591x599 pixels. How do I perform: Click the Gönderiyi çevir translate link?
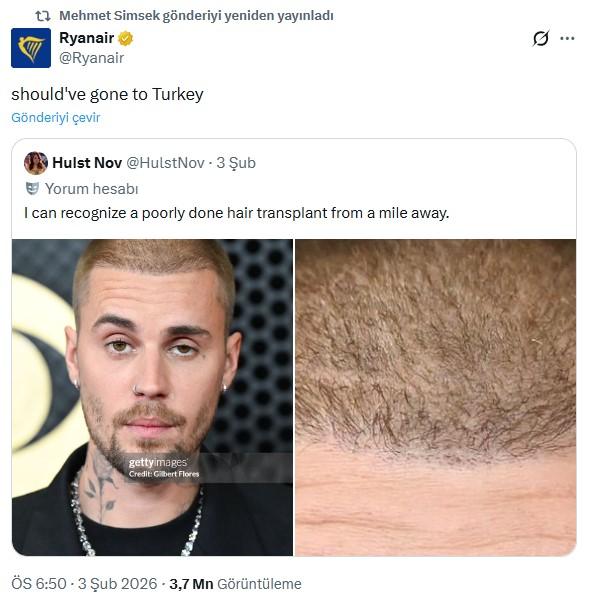tap(56, 117)
